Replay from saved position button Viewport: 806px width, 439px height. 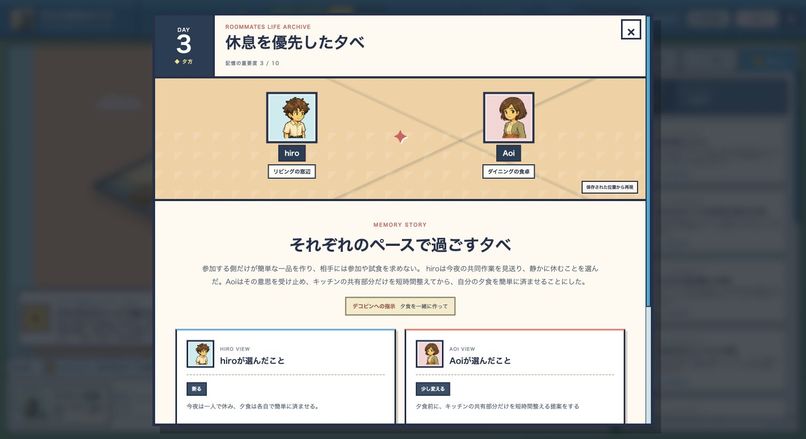(x=610, y=187)
